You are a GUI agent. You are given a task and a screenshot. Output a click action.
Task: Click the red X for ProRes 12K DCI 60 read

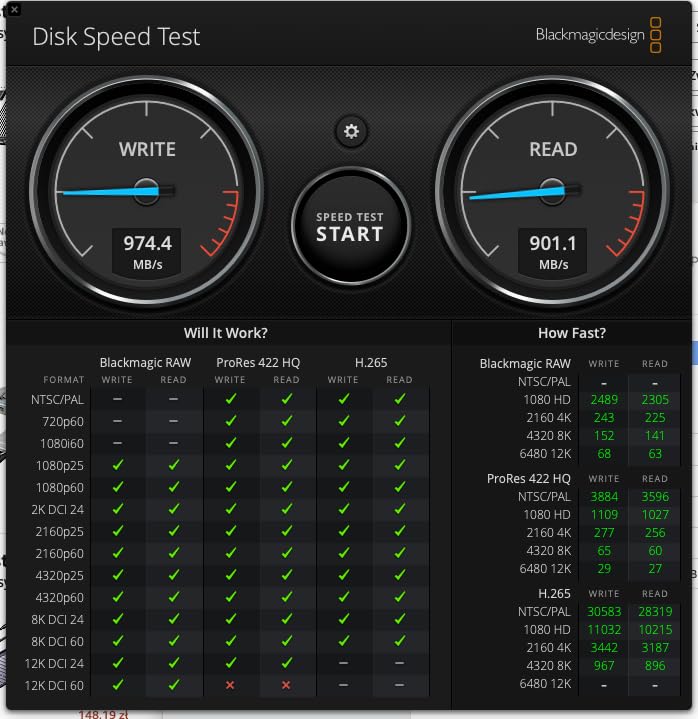coord(286,685)
